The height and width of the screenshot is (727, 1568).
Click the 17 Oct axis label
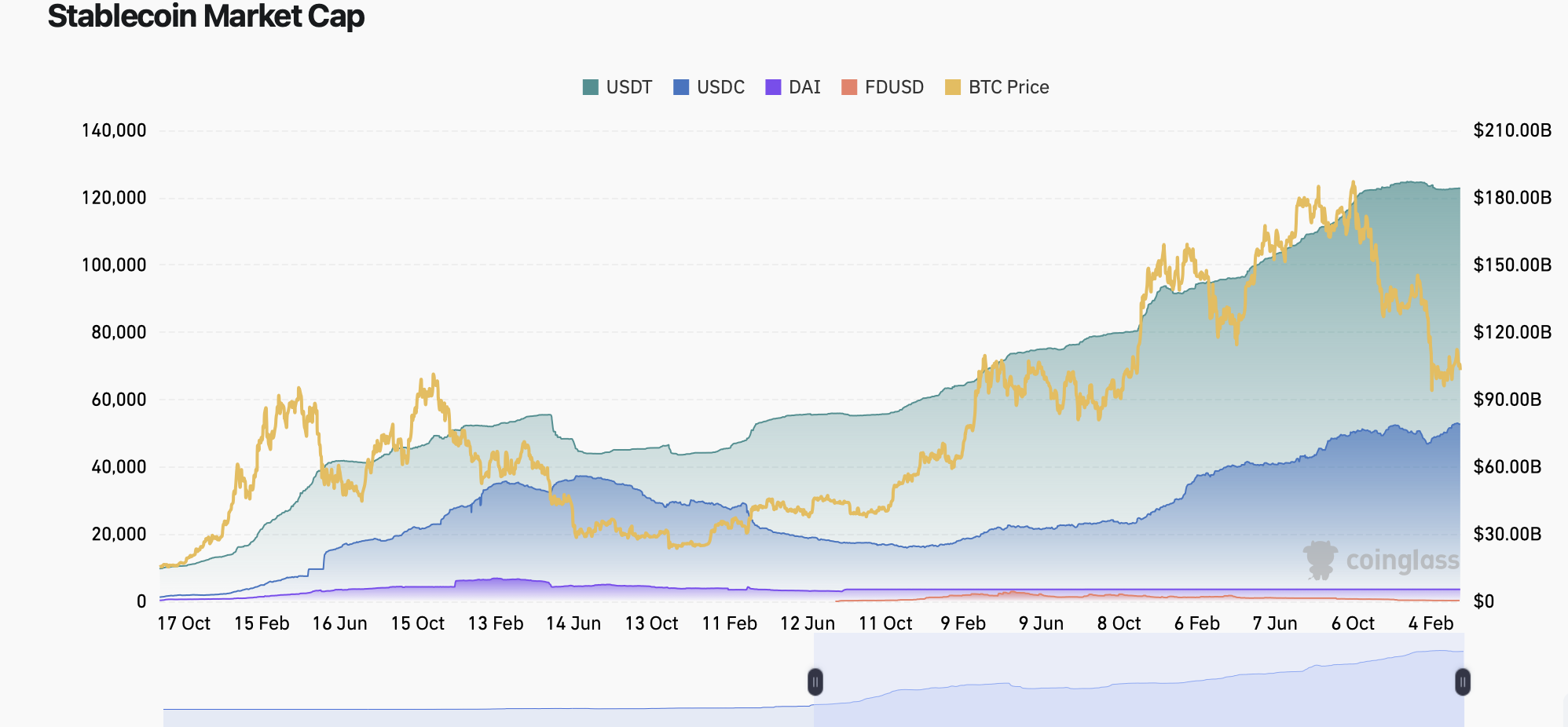(186, 623)
